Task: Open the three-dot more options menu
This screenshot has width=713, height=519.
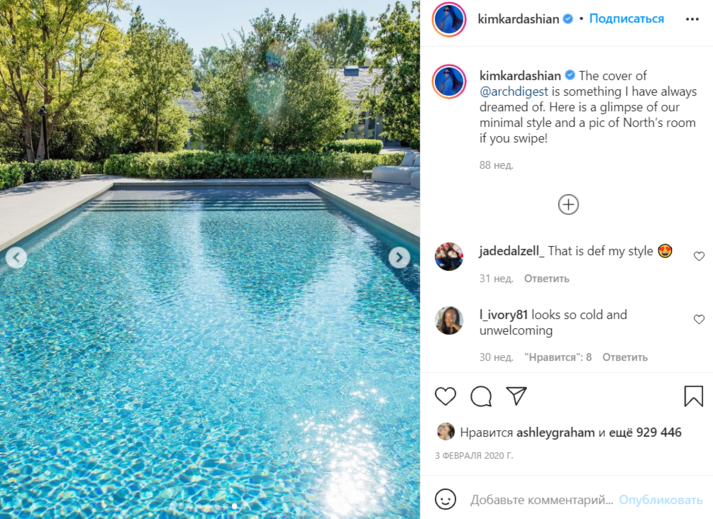Action: pyautogui.click(x=692, y=19)
